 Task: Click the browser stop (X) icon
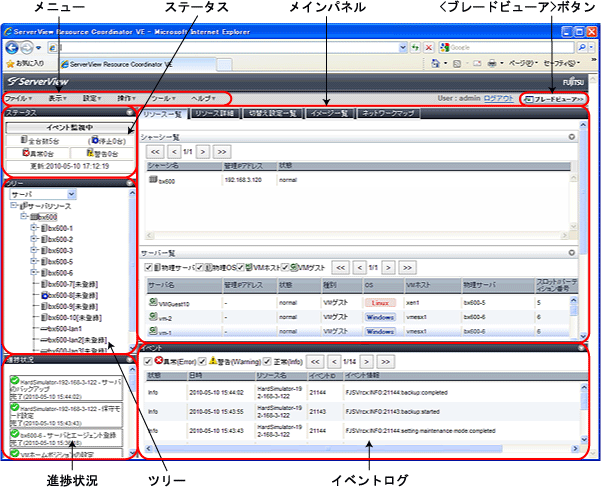pyautogui.click(x=429, y=48)
